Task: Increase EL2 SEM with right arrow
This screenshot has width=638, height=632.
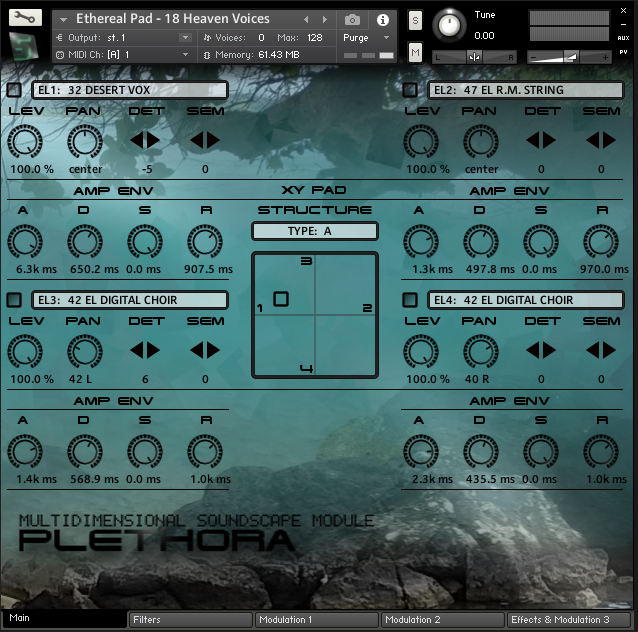Action: [609, 140]
